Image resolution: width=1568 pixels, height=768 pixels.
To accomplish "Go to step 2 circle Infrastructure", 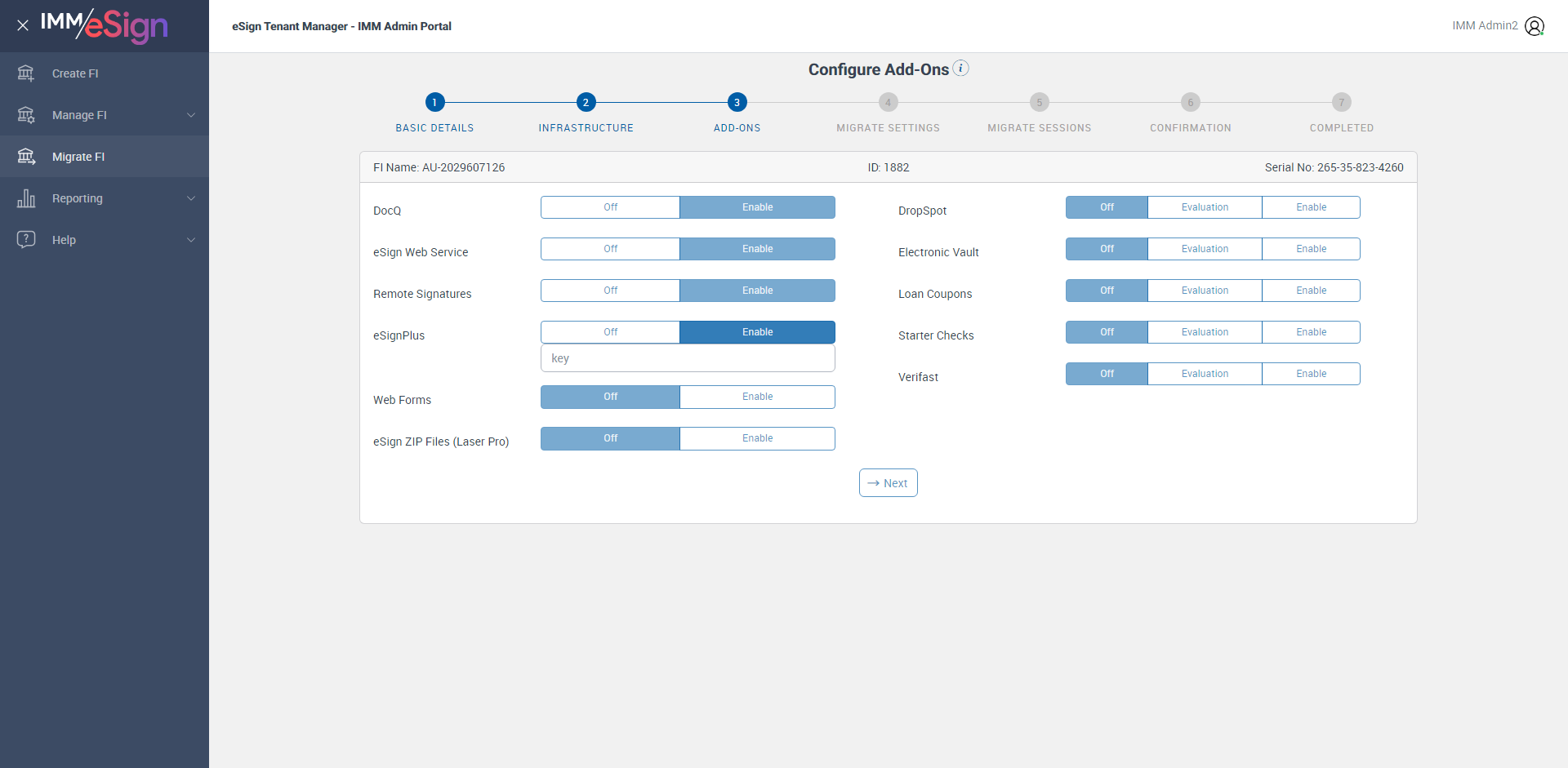I will (x=586, y=102).
